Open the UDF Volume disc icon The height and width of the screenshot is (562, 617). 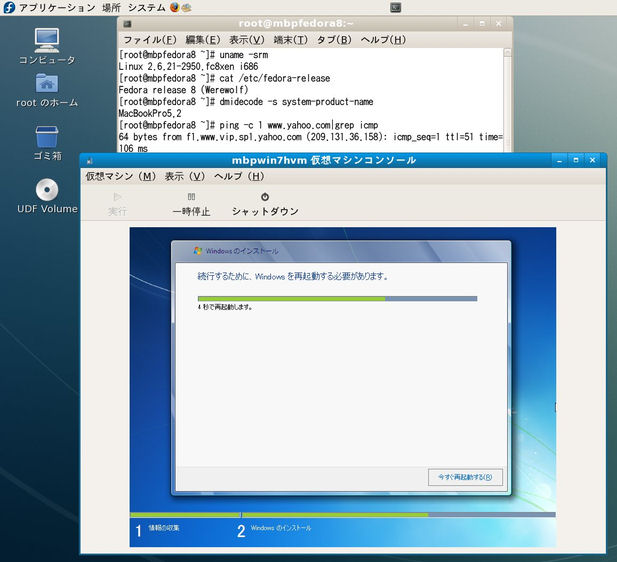tap(47, 196)
